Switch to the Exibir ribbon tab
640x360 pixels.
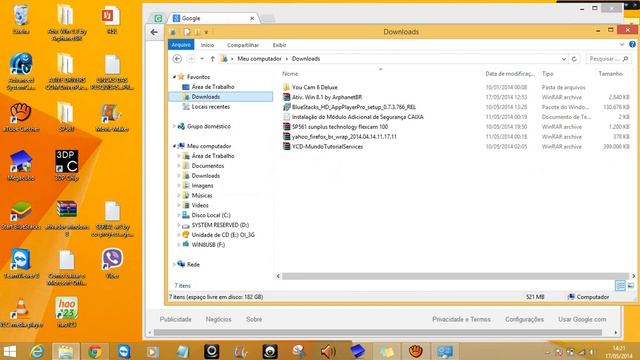click(x=280, y=45)
